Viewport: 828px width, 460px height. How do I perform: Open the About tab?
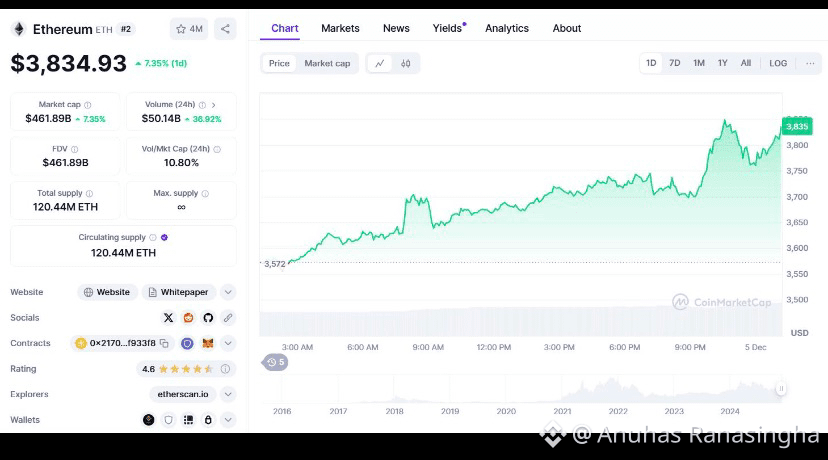coord(567,29)
